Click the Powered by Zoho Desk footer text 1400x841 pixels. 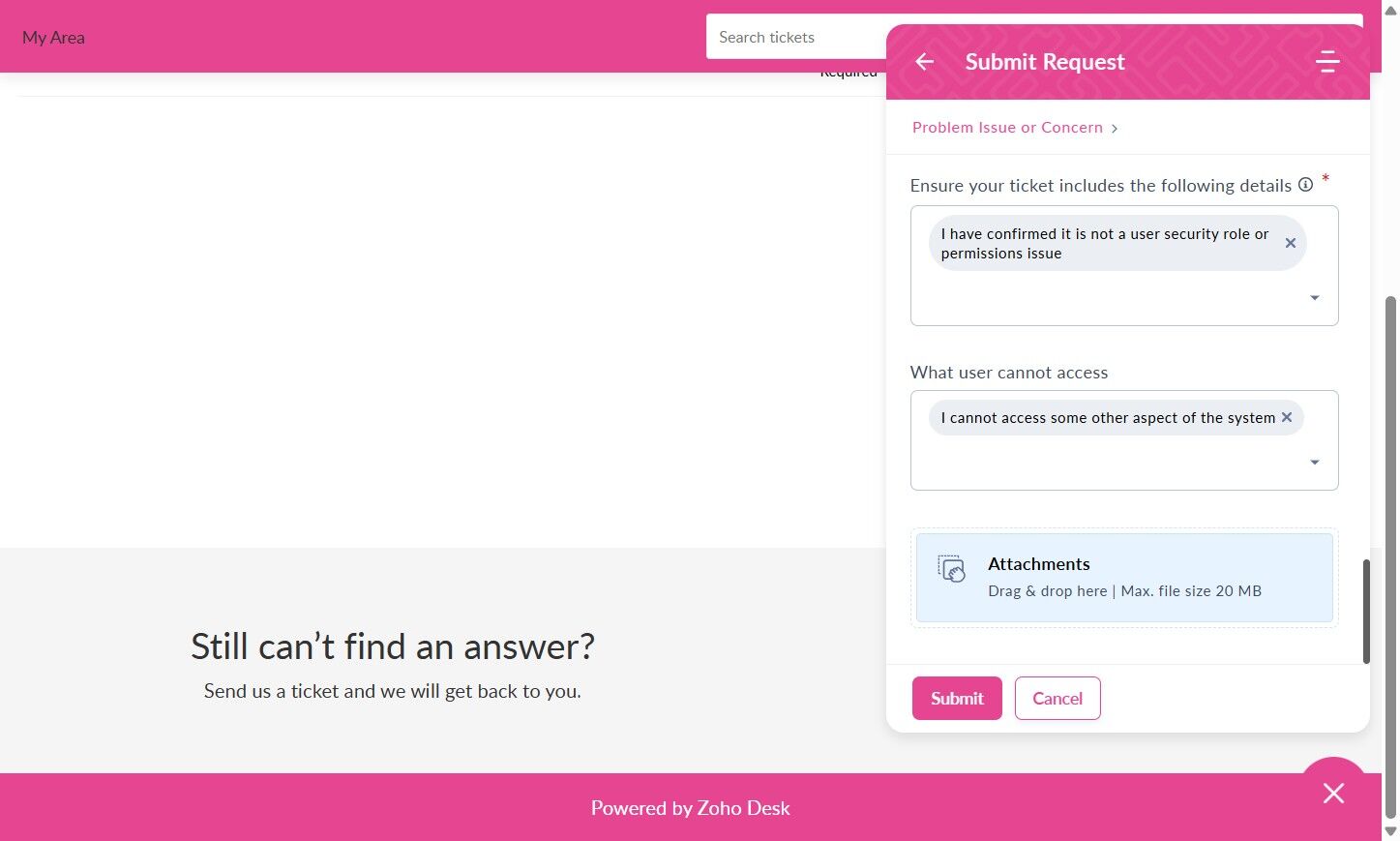[x=690, y=808]
